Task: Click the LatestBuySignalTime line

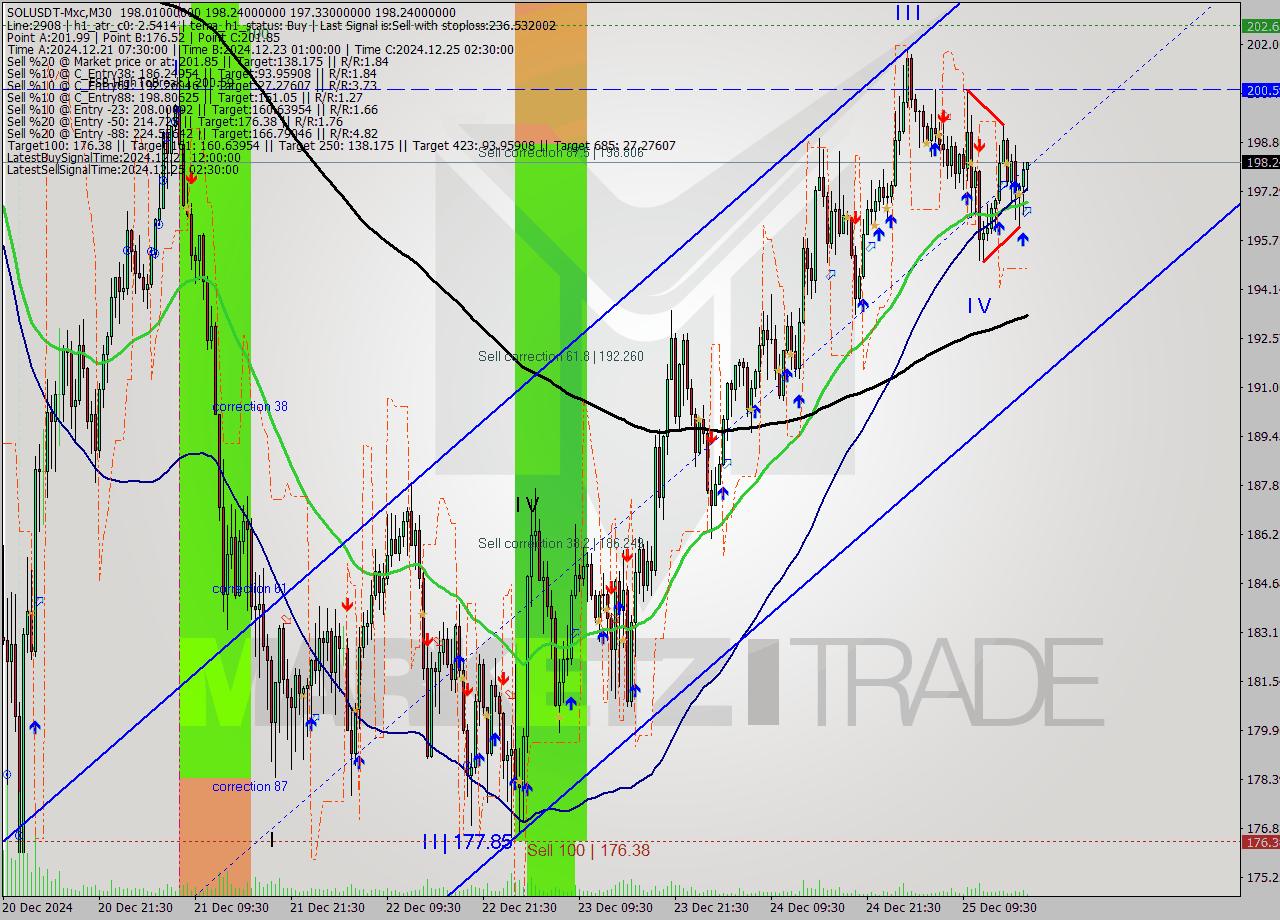Action: pos(123,157)
